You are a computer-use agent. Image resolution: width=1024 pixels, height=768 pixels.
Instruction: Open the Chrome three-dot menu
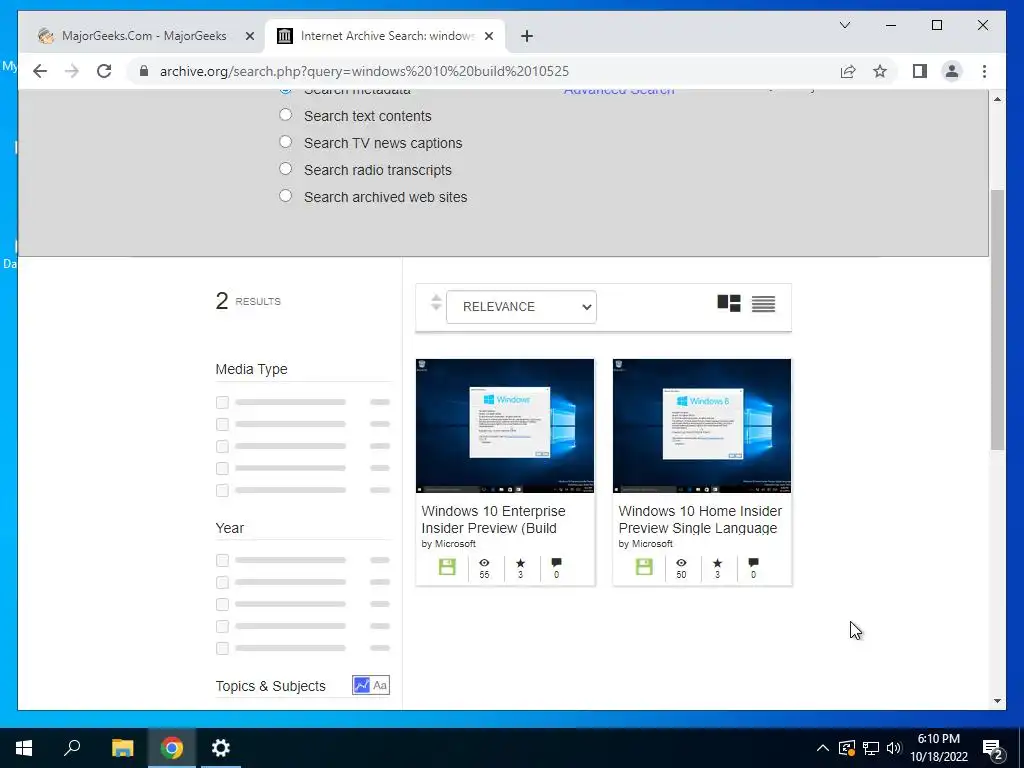[984, 71]
